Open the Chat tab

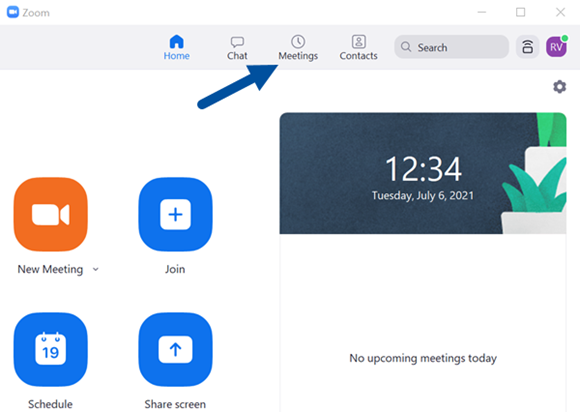pos(237,48)
